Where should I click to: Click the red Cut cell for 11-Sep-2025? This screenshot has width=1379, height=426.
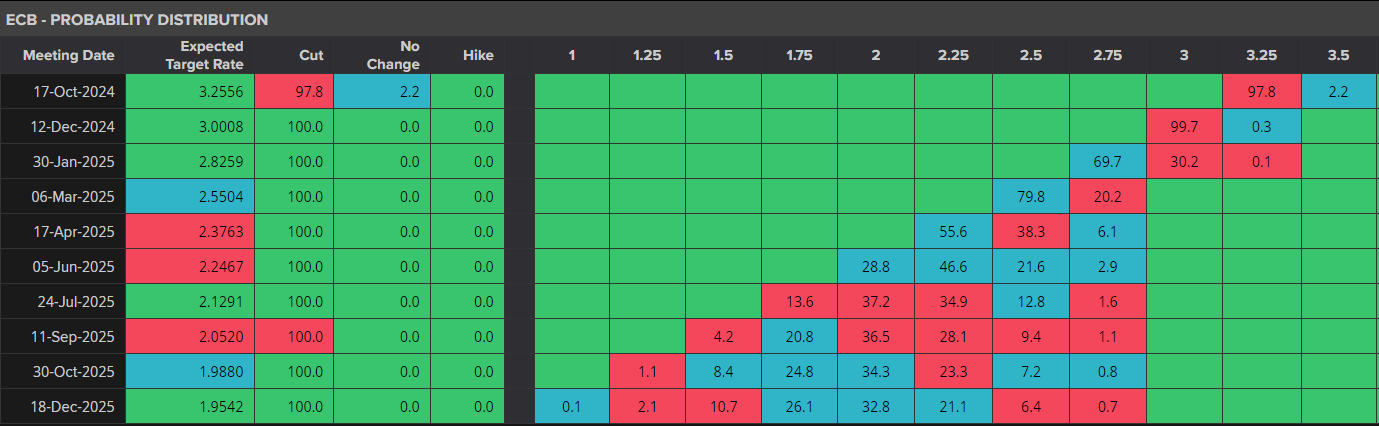click(x=294, y=337)
